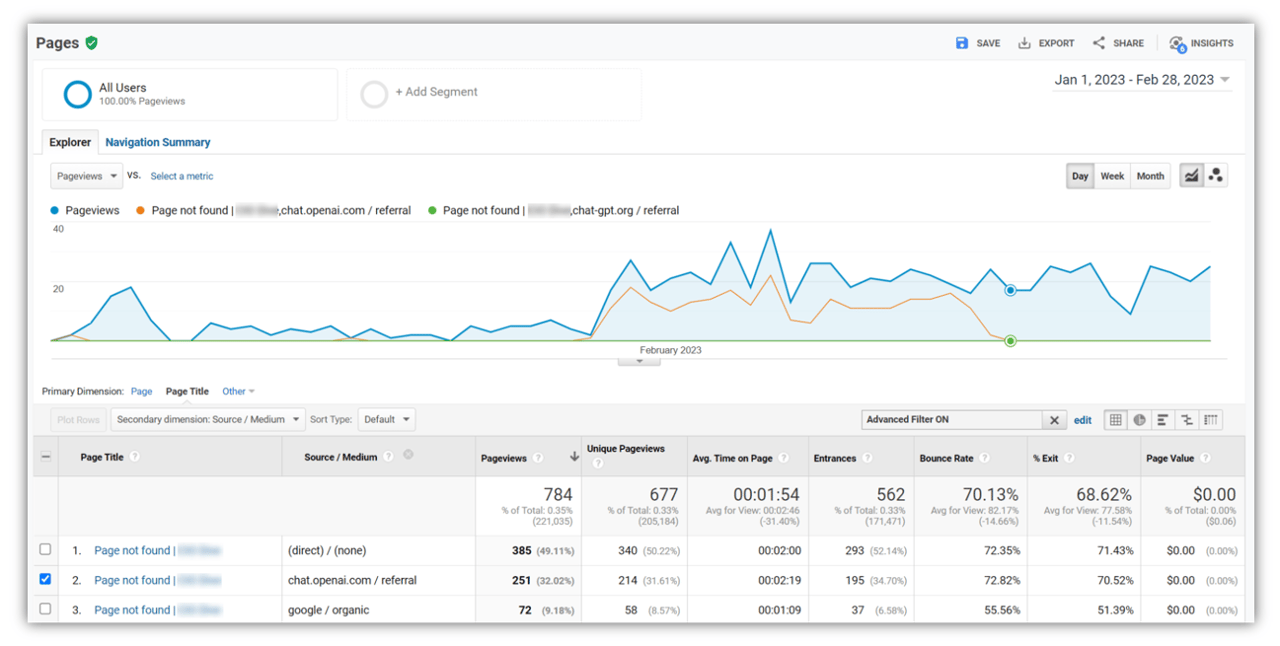This screenshot has width=1280, height=646.
Task: Open the Pivot table view icon
Action: pos(1210,419)
